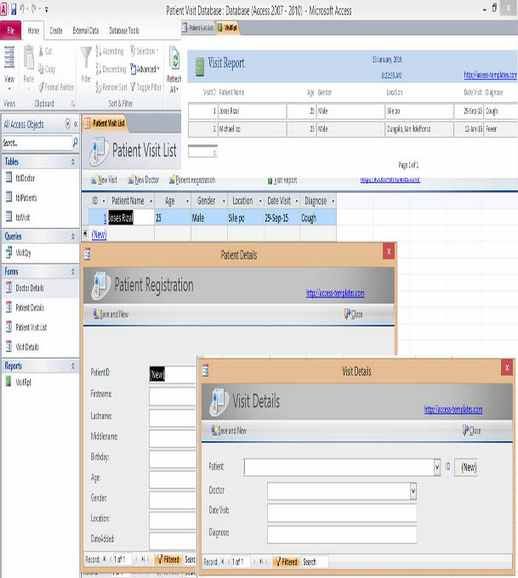Viewport: 518px width, 578px height.
Task: Click Remove Sort in the ribbon
Action: (x=111, y=87)
